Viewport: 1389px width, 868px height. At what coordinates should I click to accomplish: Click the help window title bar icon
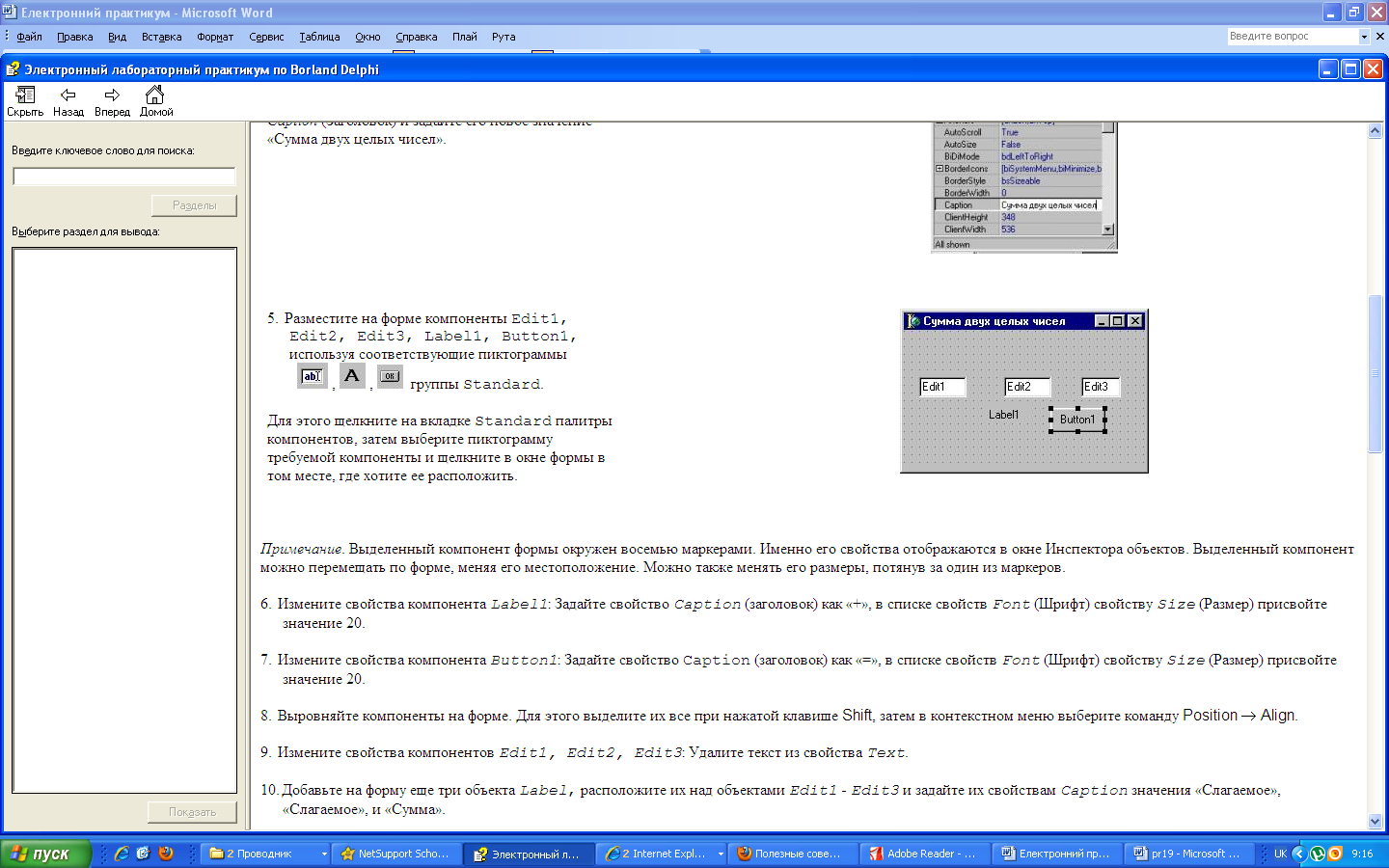[13, 69]
